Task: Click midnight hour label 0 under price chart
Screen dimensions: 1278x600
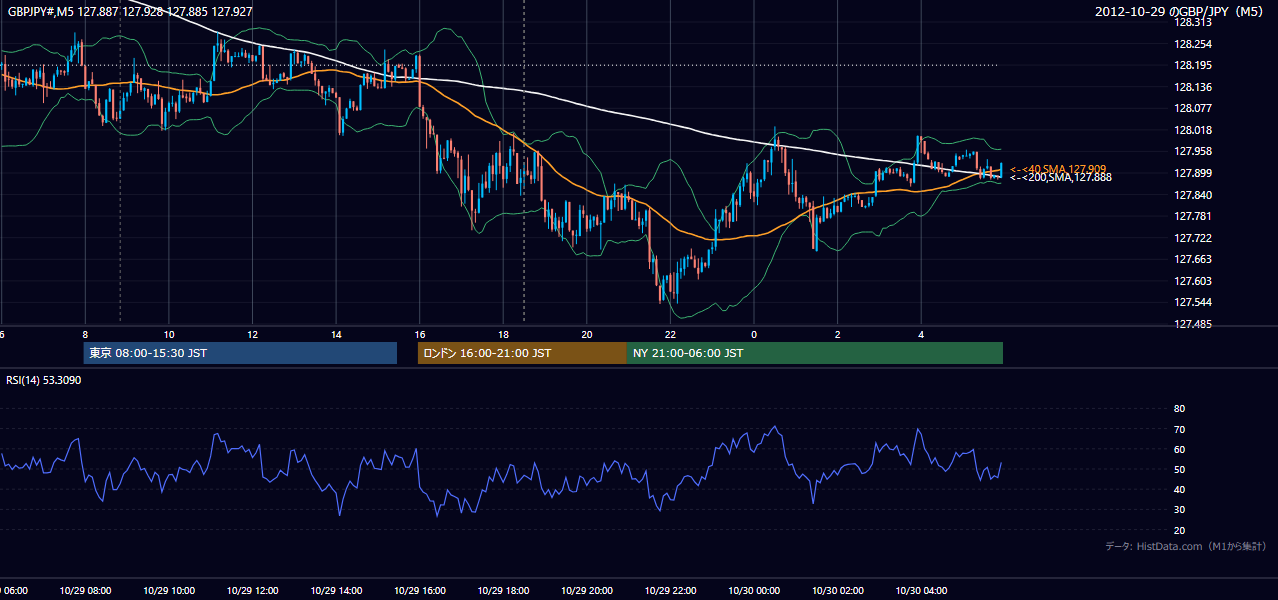Action: [x=754, y=334]
